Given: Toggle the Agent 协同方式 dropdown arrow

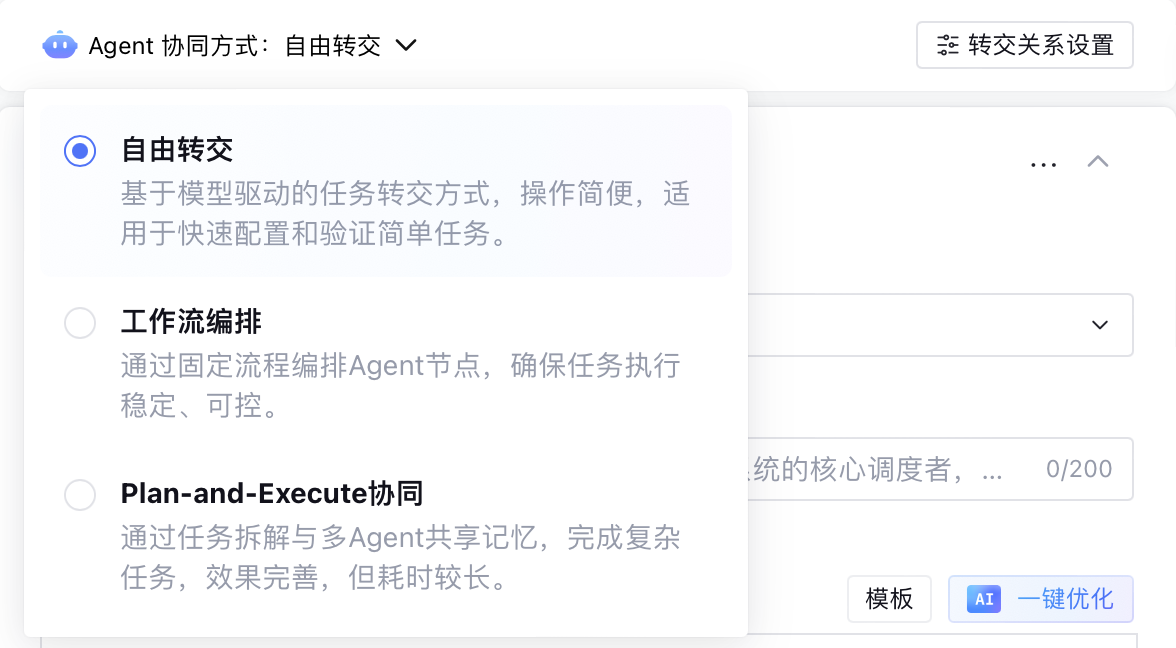Looking at the screenshot, I should coord(406,46).
